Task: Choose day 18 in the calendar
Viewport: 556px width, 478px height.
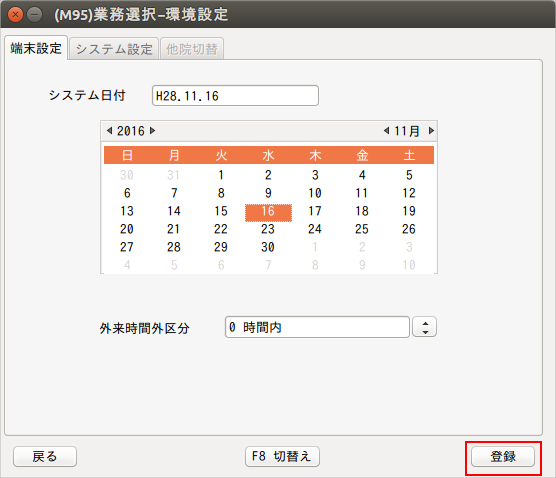Action: click(362, 211)
